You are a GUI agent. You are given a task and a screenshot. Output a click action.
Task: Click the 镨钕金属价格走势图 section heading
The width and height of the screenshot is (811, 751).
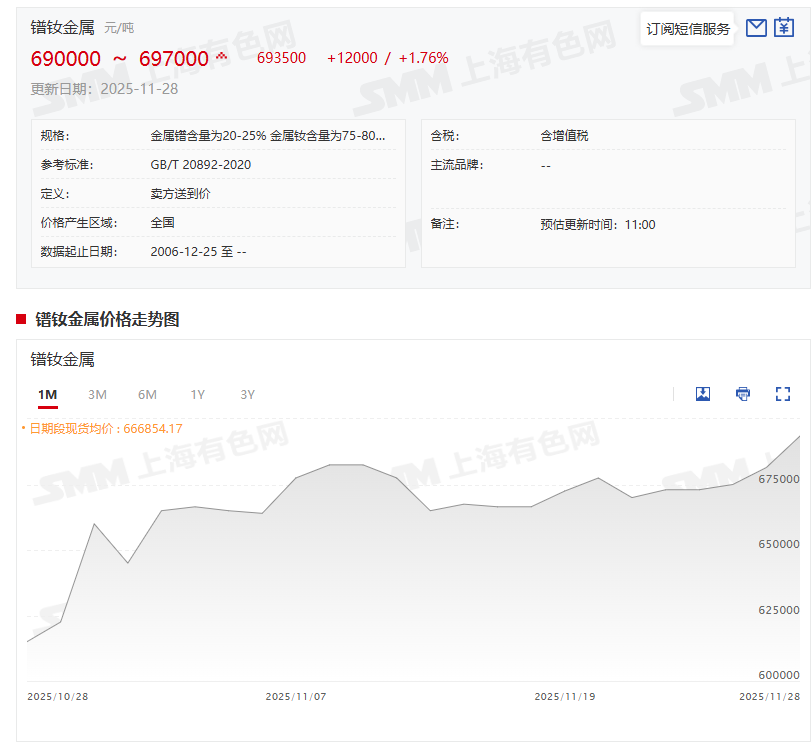(107, 320)
